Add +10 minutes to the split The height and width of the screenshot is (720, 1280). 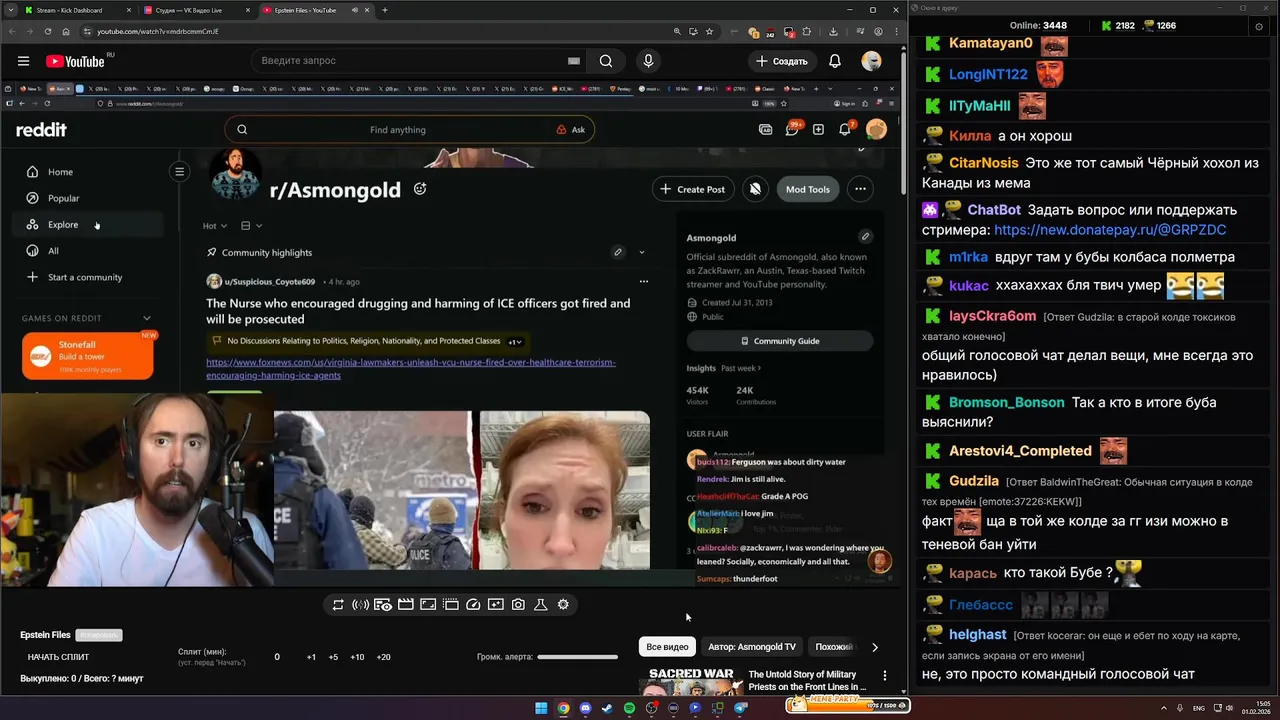(x=357, y=657)
